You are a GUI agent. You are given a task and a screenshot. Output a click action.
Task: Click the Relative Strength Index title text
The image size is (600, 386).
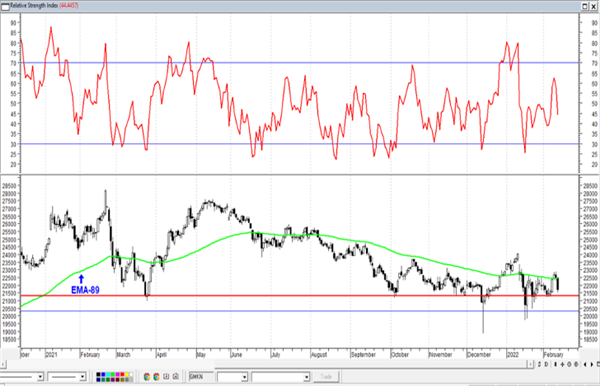coord(34,6)
